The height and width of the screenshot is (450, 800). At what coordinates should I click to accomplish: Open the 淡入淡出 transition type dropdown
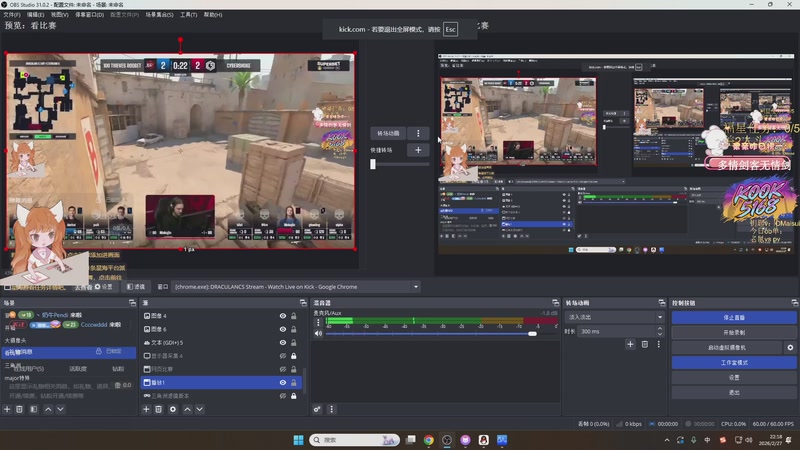[x=615, y=317]
